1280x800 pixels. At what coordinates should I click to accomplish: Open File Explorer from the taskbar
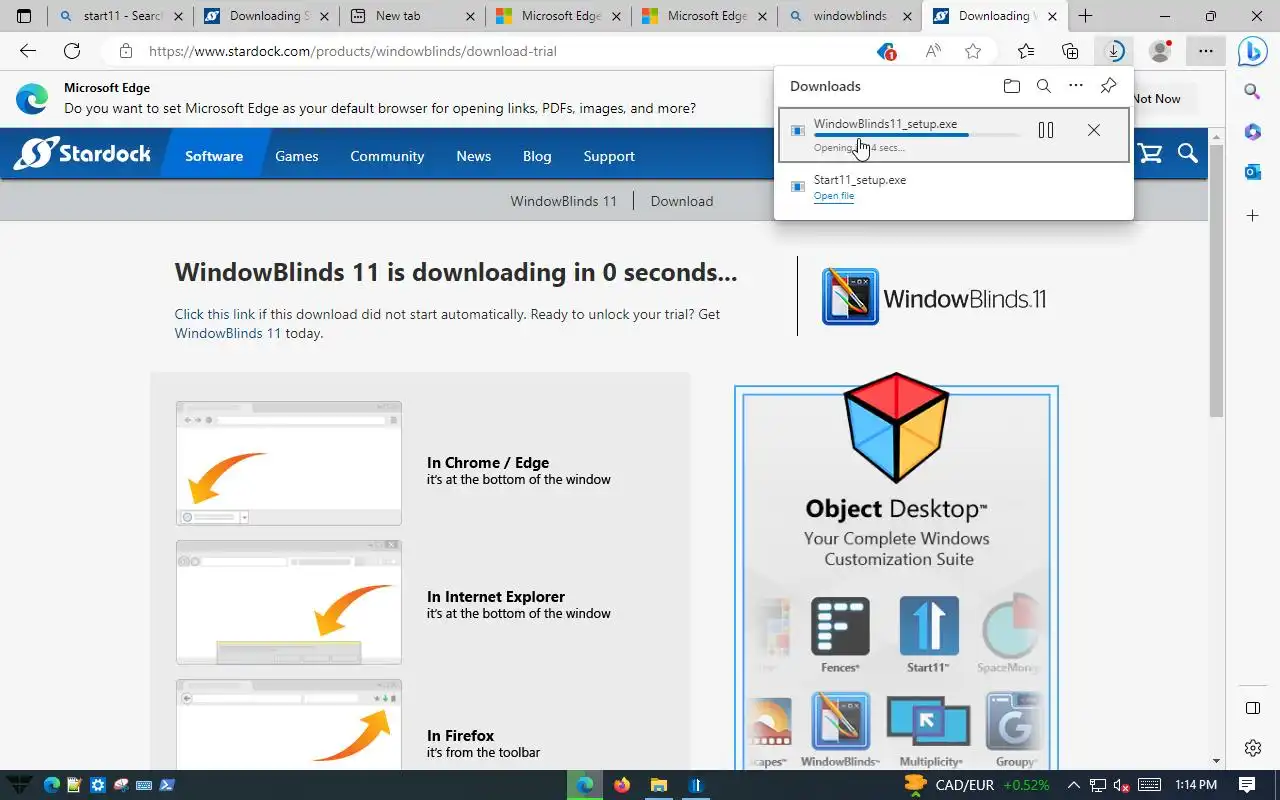658,785
